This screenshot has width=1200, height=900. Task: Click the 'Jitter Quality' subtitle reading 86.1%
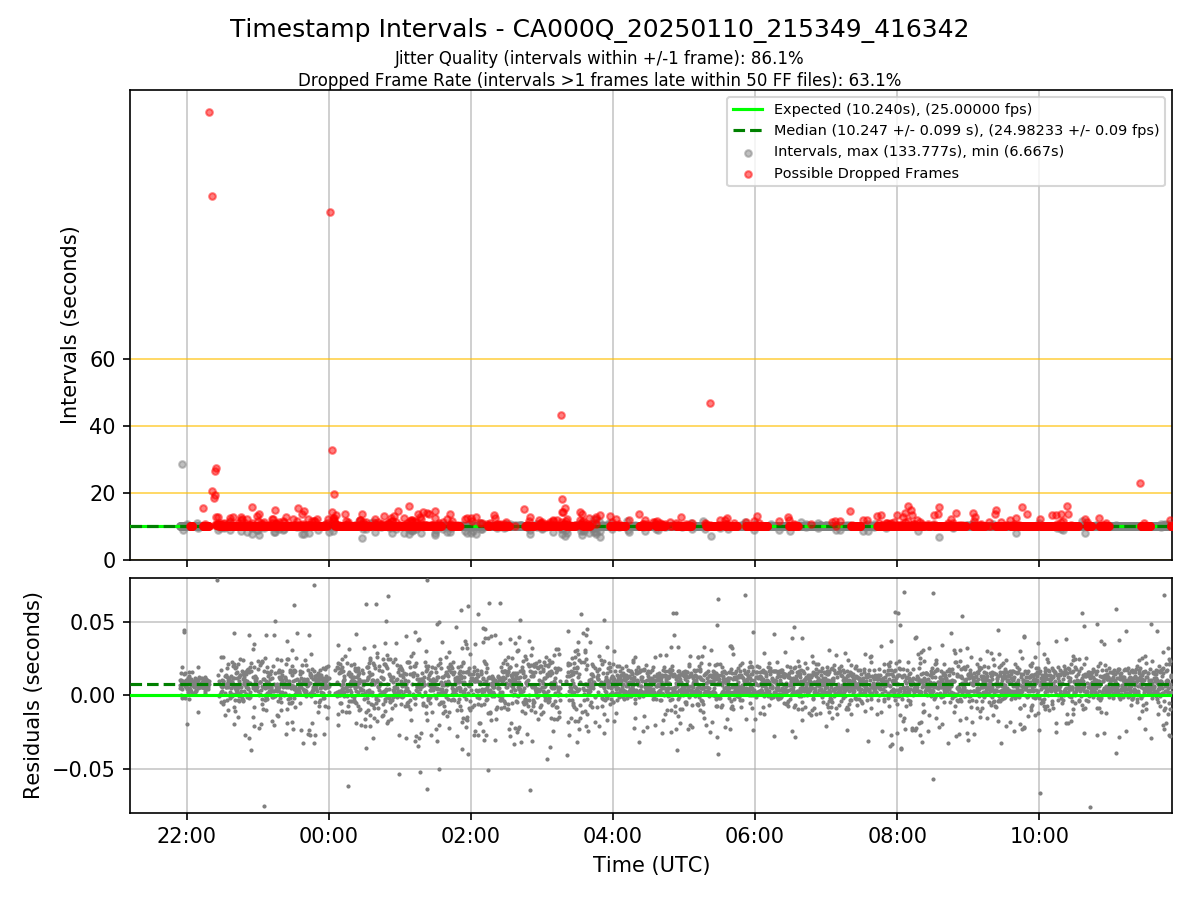tap(599, 58)
